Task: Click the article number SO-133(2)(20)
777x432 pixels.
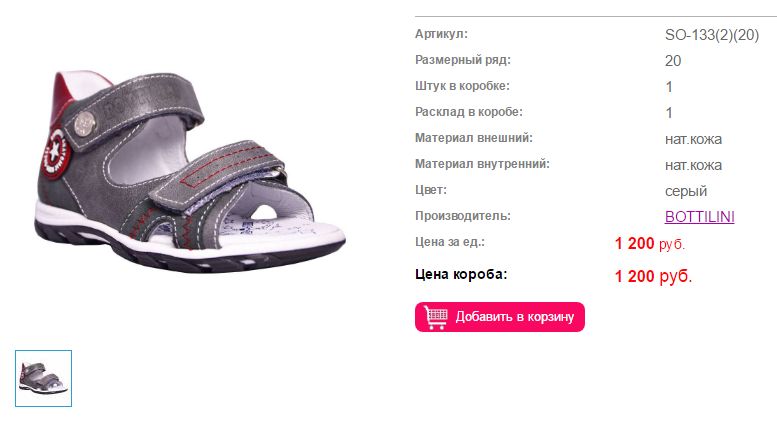Action: click(x=712, y=35)
